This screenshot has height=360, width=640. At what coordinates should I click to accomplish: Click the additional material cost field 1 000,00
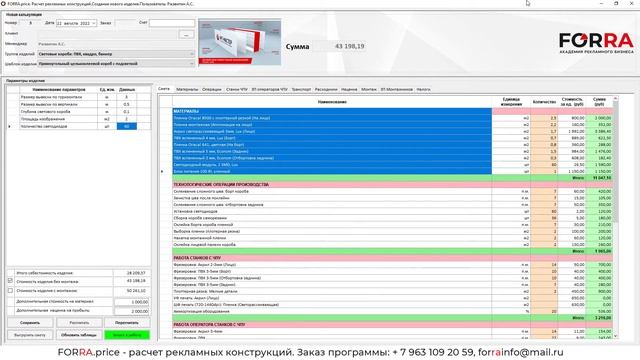[x=131, y=302]
